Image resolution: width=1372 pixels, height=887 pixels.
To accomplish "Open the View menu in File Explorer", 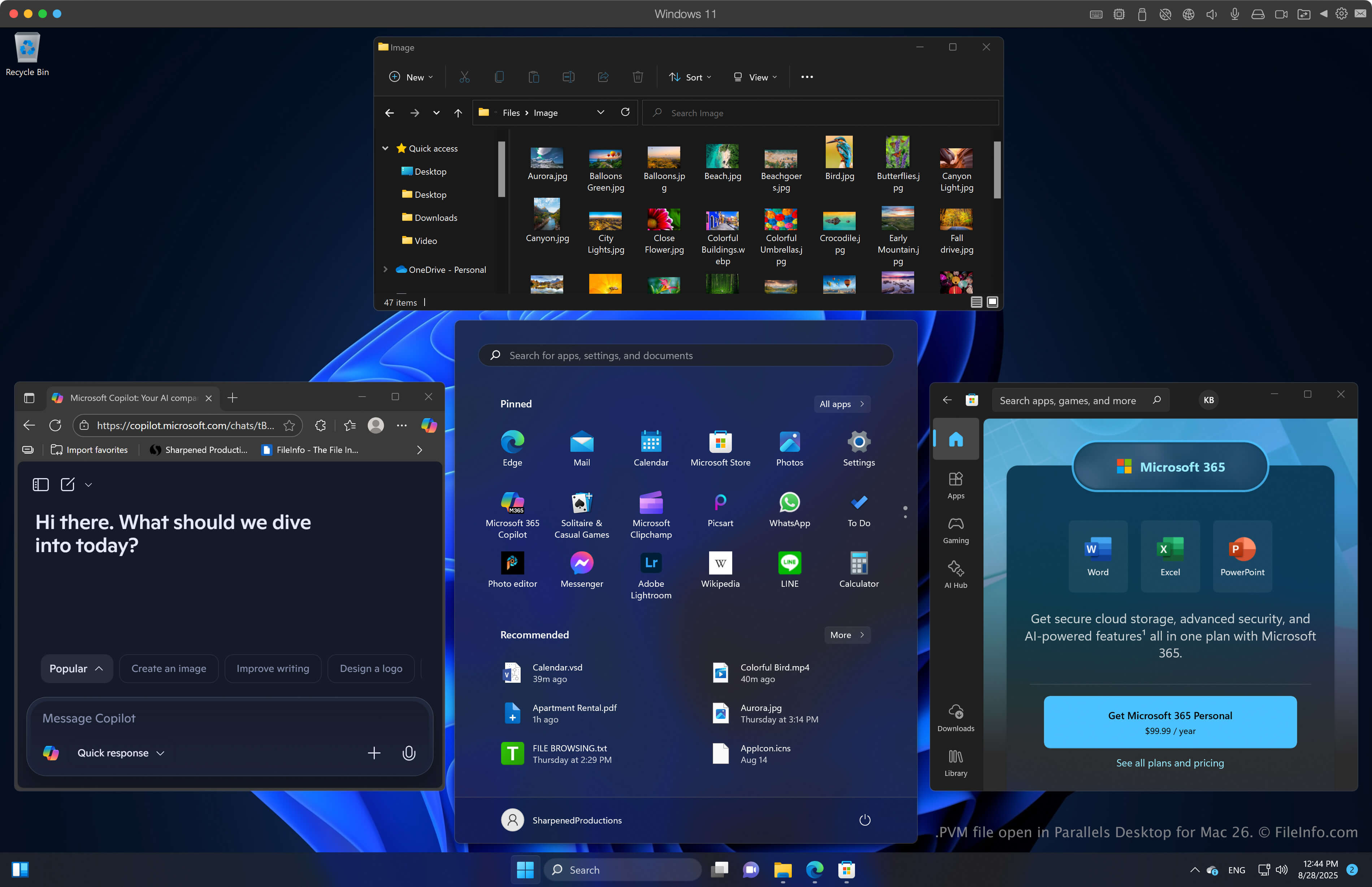I will click(754, 77).
